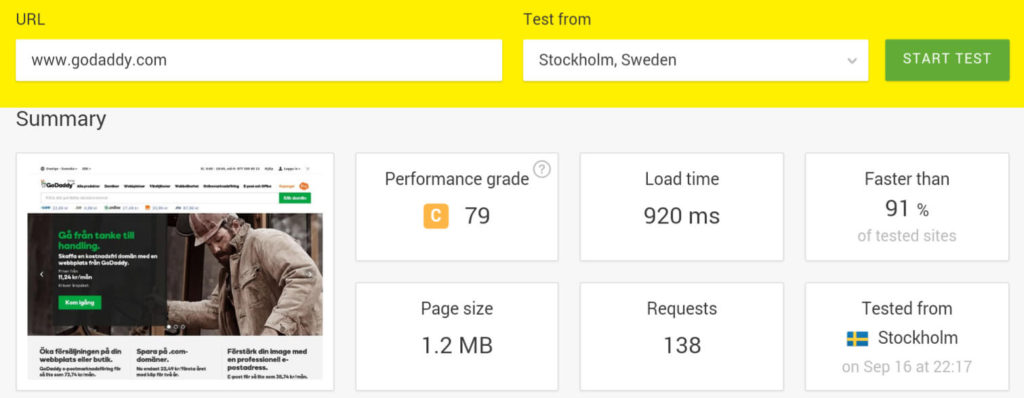Click the right carousel arrow in preview
This screenshot has width=1024, height=398.
(x=309, y=274)
